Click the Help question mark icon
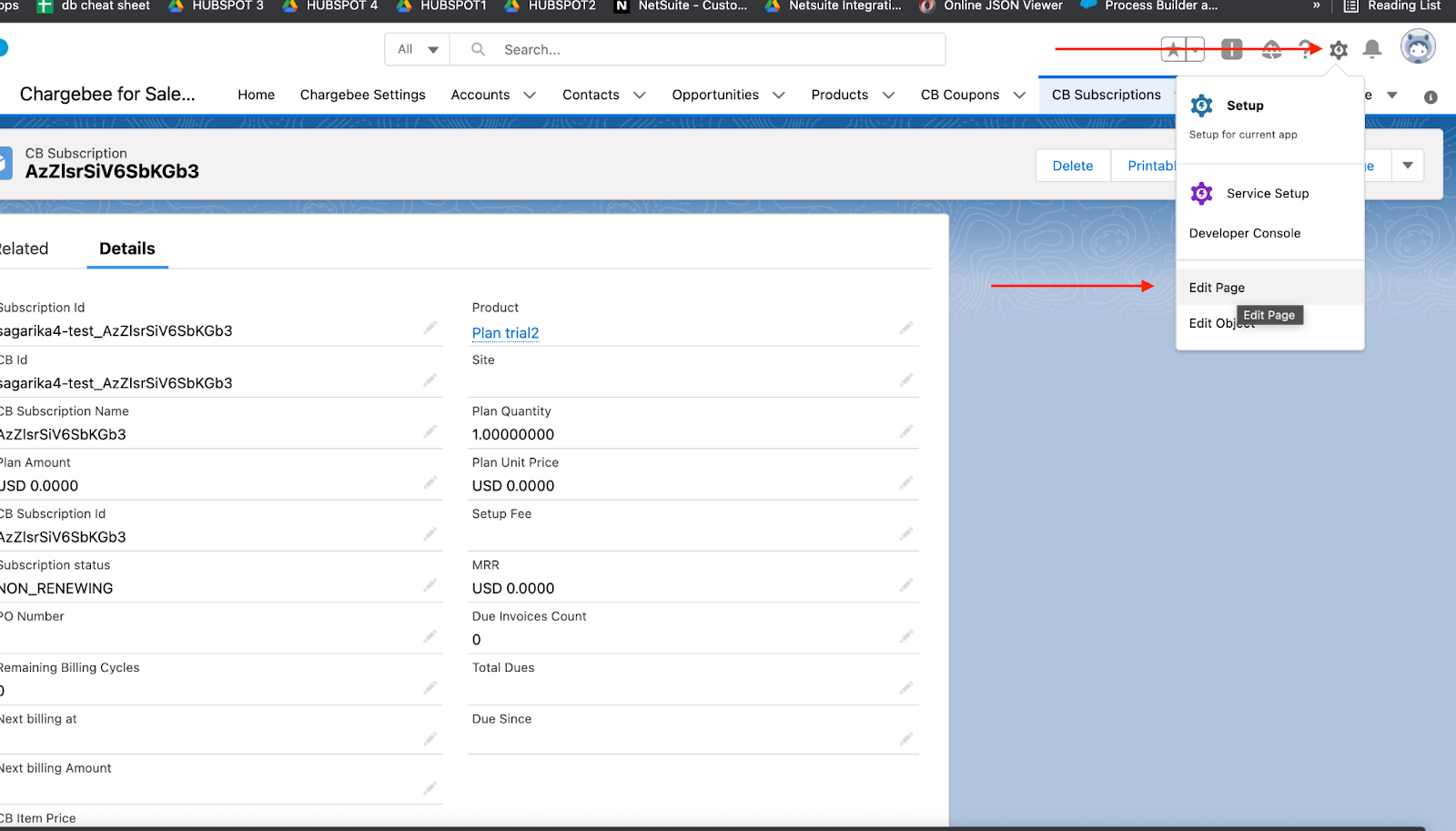 [x=1305, y=49]
